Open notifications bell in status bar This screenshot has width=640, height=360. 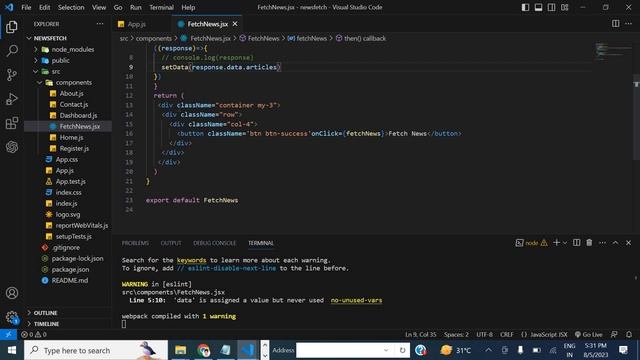629,334
